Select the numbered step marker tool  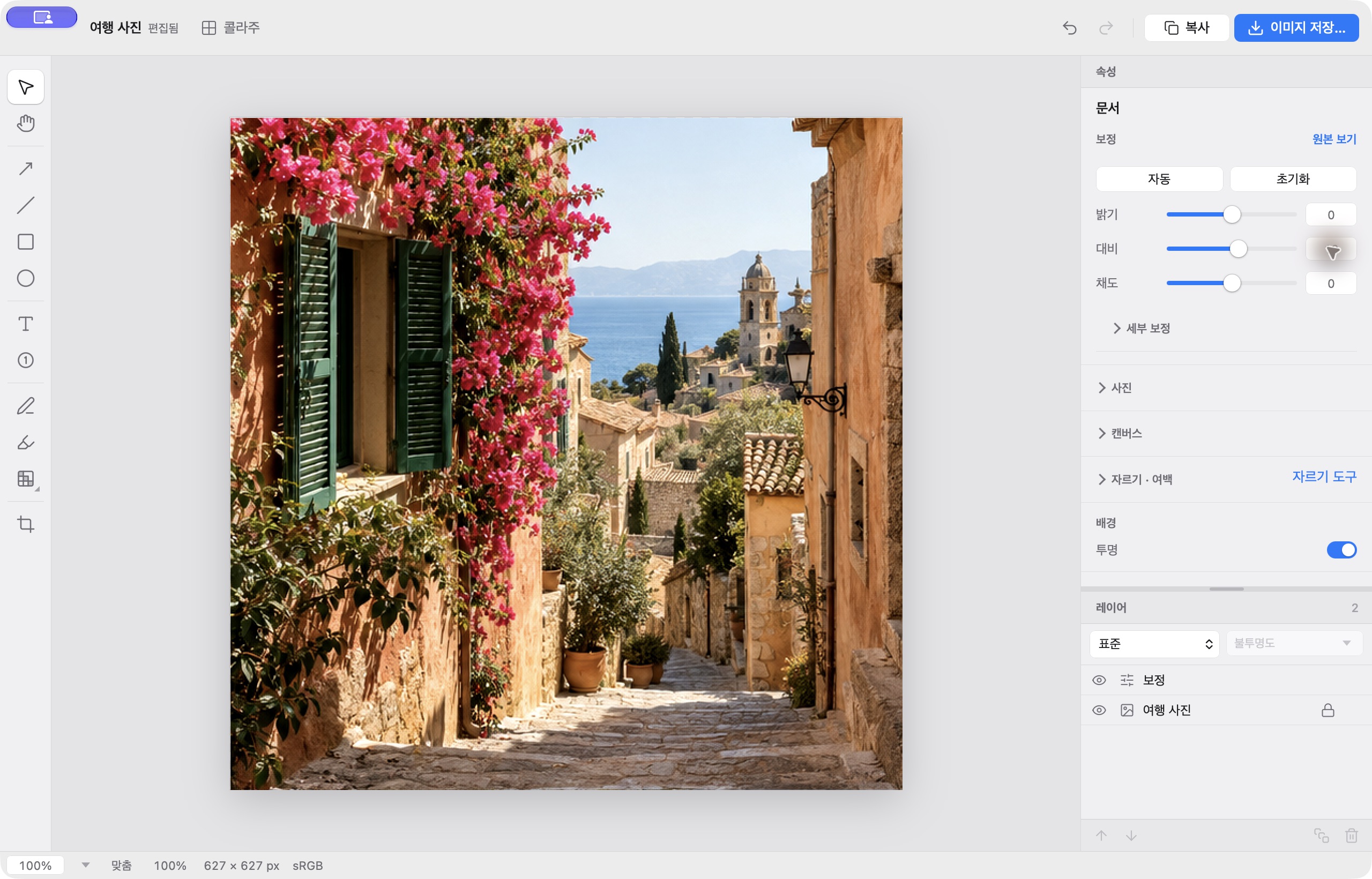[x=26, y=360]
